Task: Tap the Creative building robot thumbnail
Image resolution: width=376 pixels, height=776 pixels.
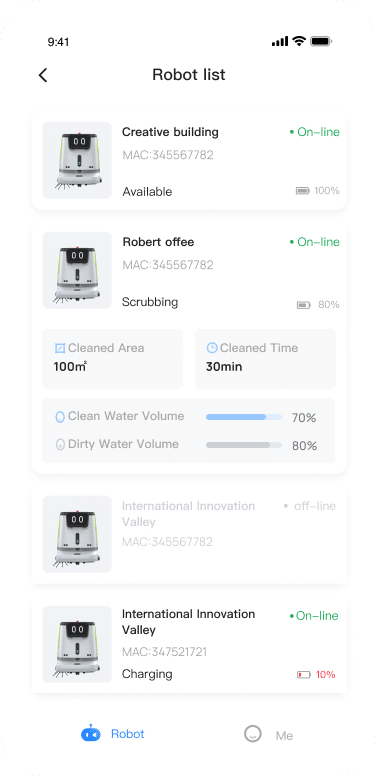Action: pos(77,160)
